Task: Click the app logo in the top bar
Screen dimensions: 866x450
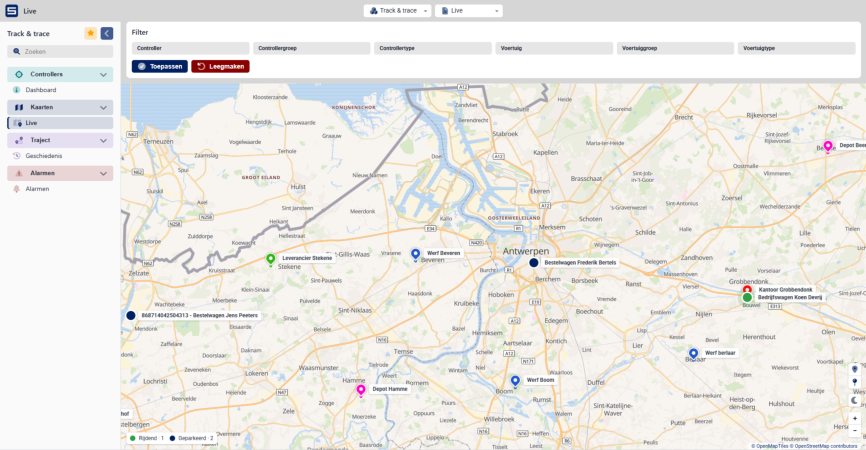Action: pos(12,10)
